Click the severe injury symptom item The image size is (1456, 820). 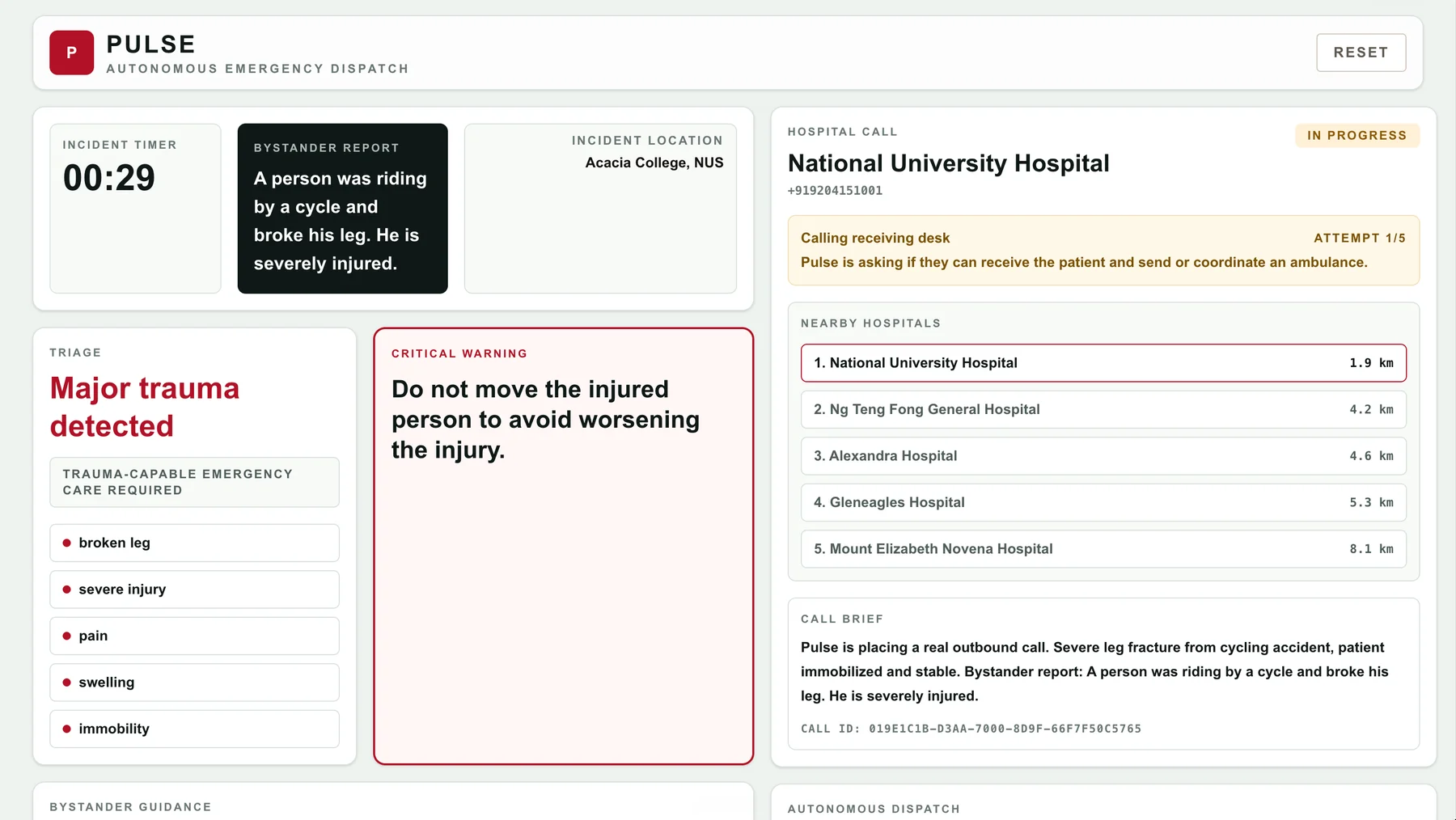pyautogui.click(x=194, y=590)
